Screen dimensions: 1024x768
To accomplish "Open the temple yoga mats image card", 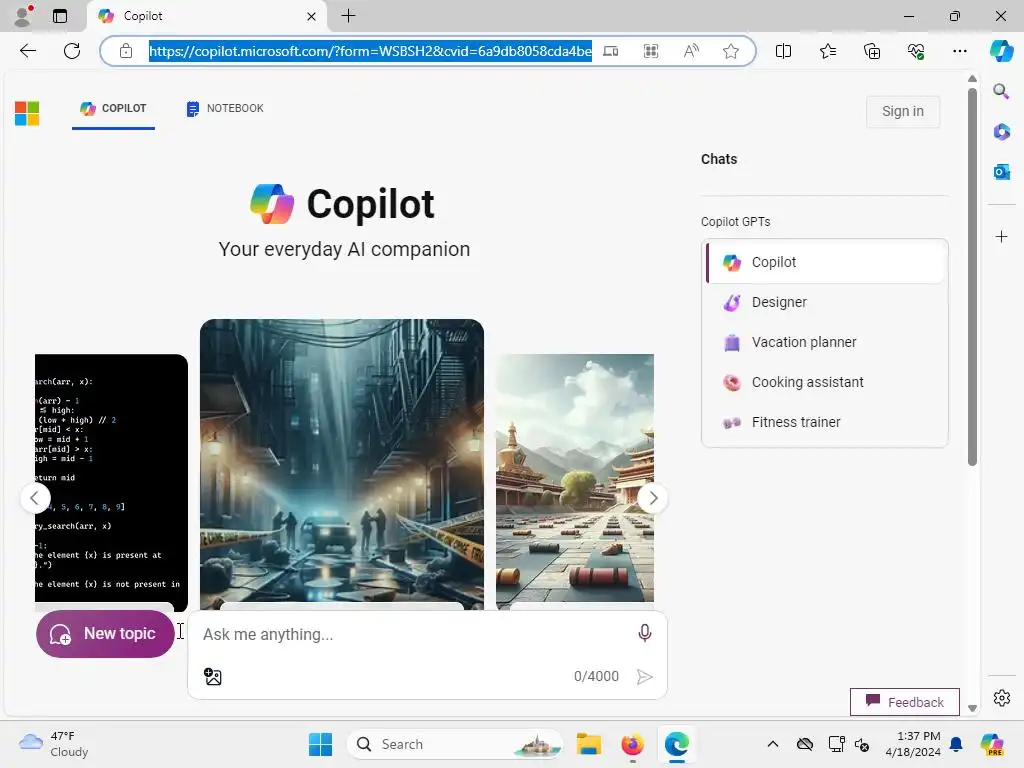I will pyautogui.click(x=575, y=481).
